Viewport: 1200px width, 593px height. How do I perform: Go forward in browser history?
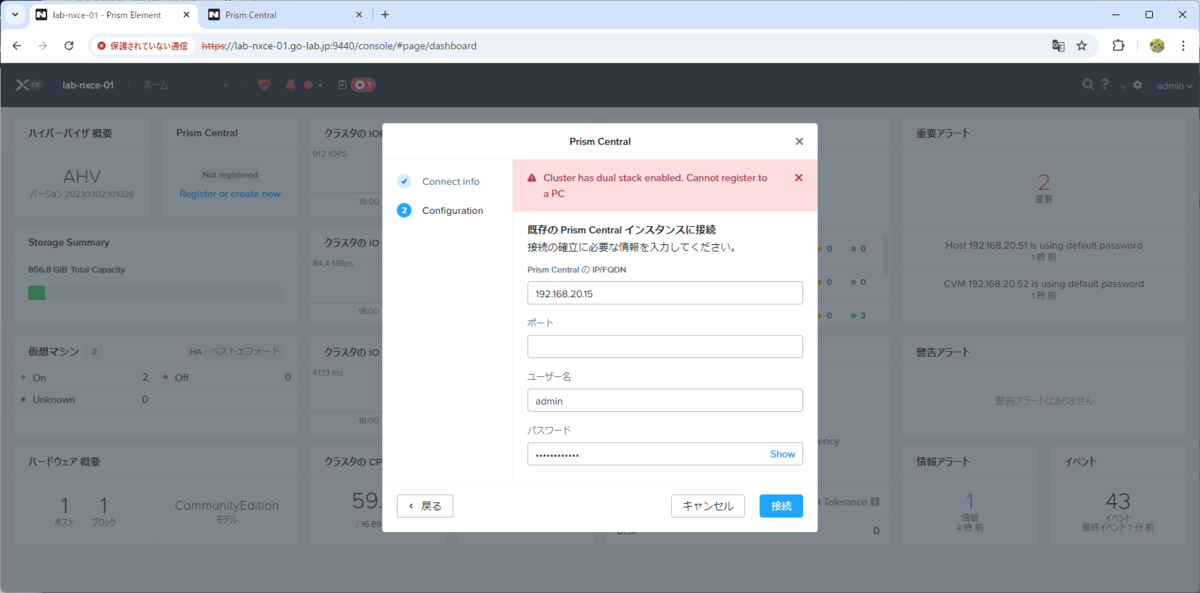[x=43, y=46]
